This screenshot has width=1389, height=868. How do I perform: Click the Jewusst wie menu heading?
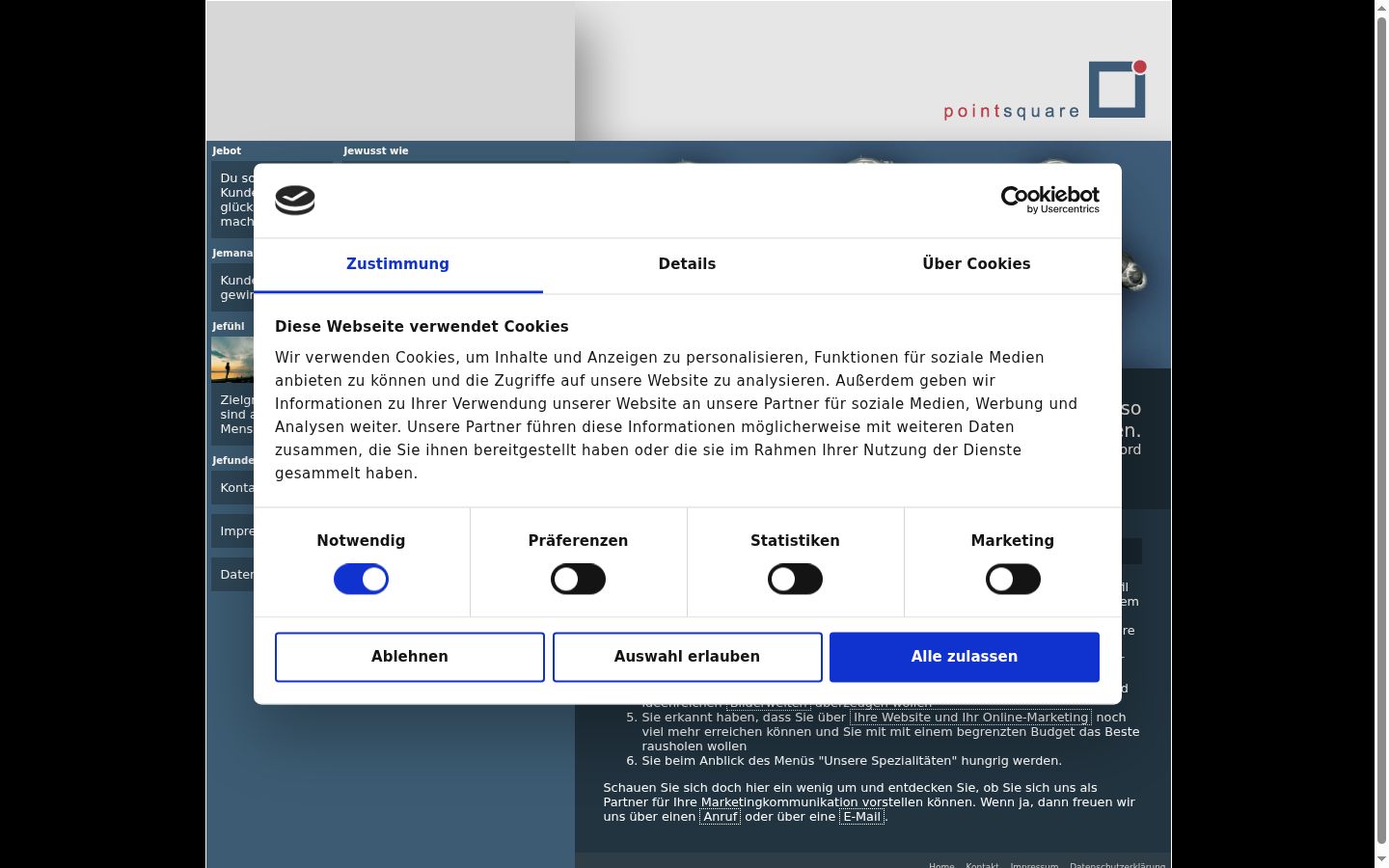point(376,151)
